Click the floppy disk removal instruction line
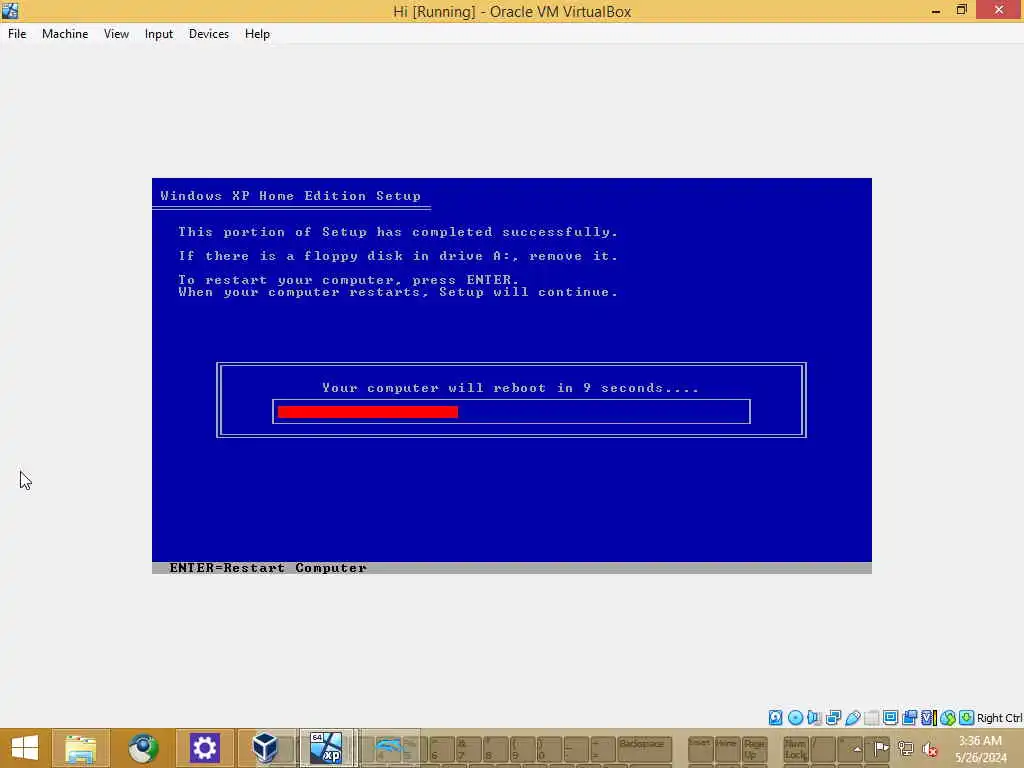Viewport: 1024px width, 768px height. [398, 256]
